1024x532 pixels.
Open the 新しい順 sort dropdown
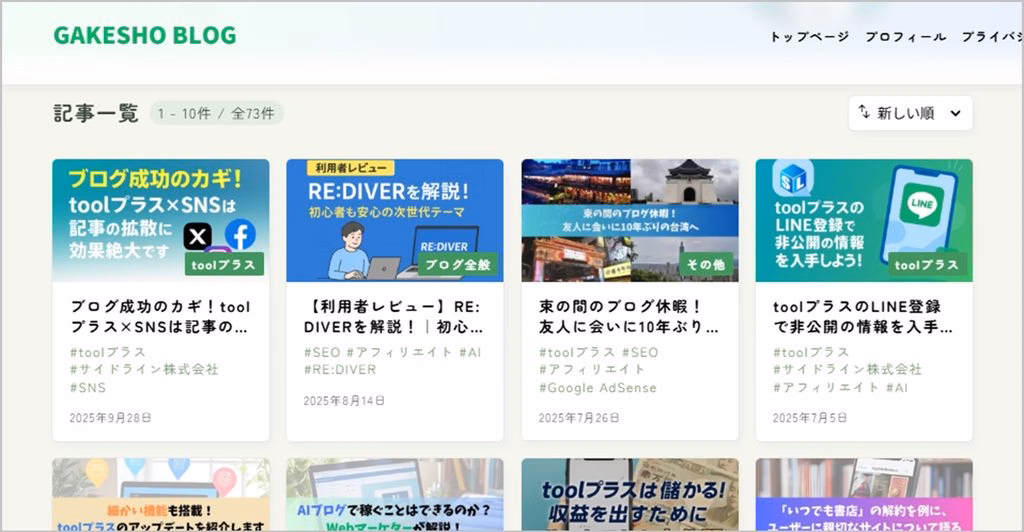(910, 113)
